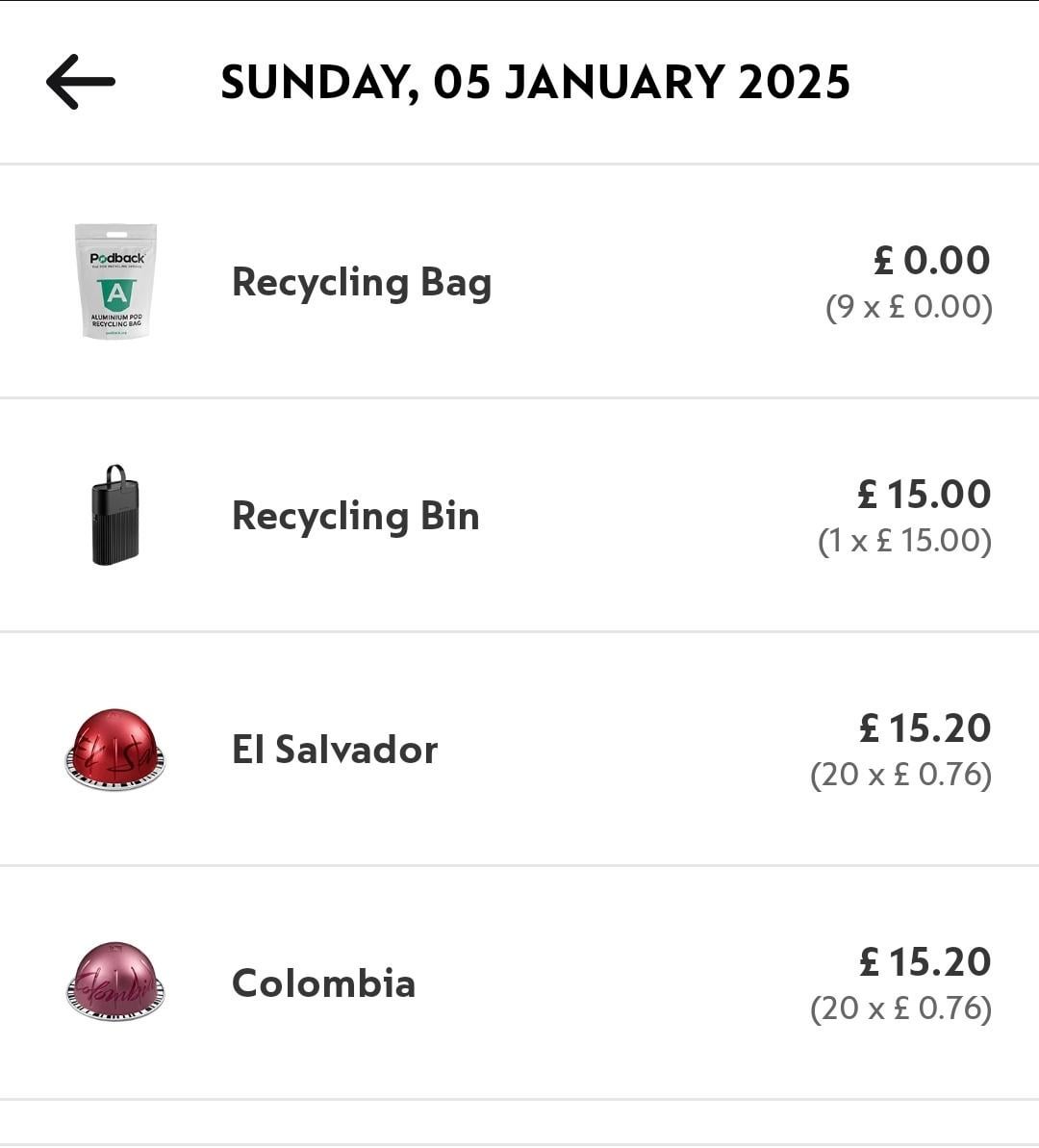Select Colombia's 20 x £ 0.76 line
This screenshot has width=1039, height=1148.
pyautogui.click(x=900, y=1008)
